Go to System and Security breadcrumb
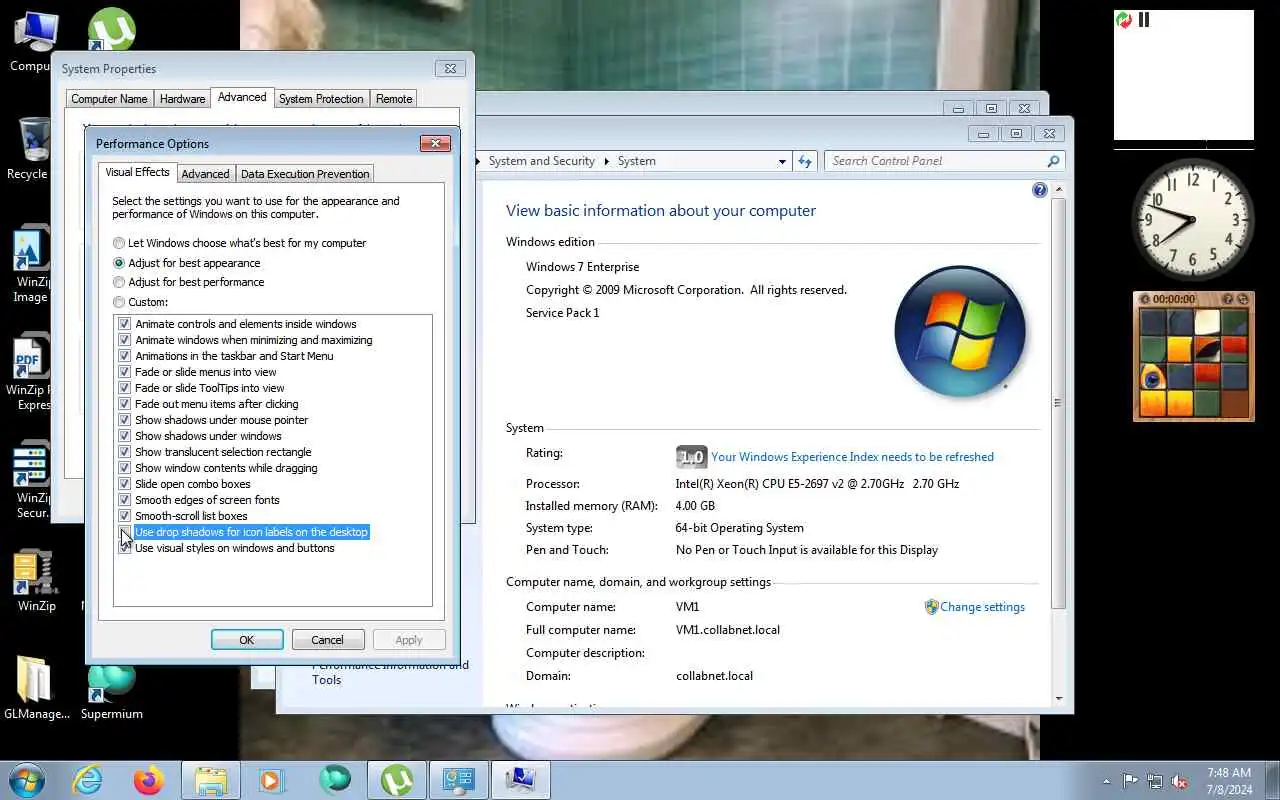This screenshot has height=800, width=1280. click(x=542, y=161)
